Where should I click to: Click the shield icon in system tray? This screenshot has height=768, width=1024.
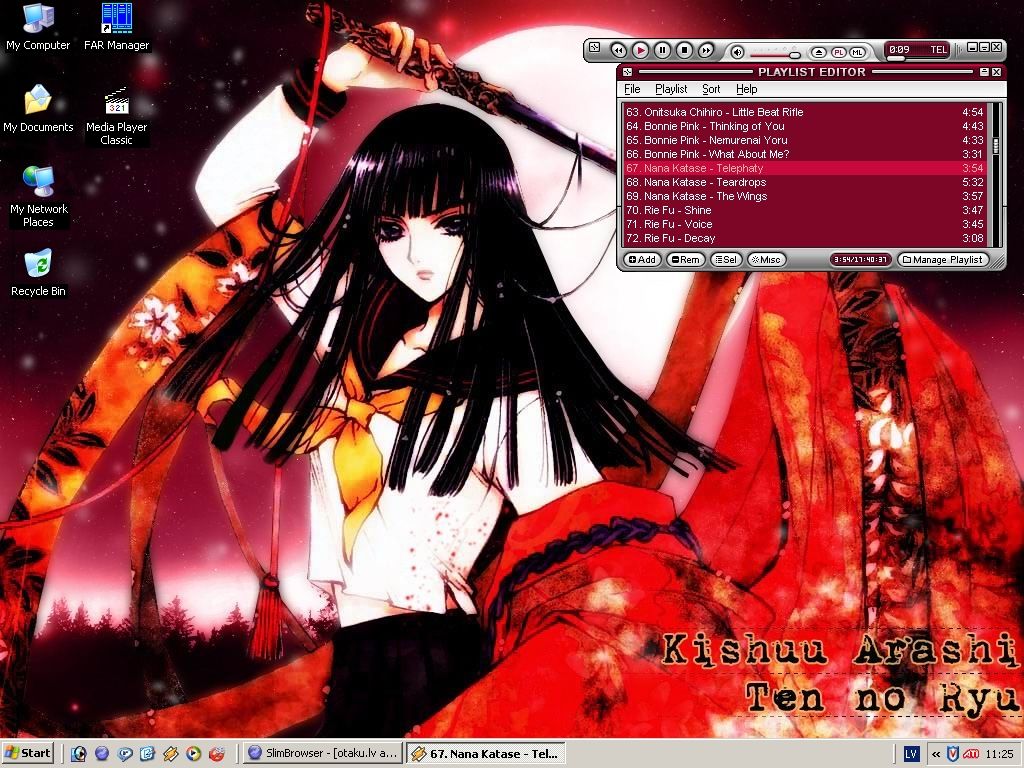click(x=953, y=754)
